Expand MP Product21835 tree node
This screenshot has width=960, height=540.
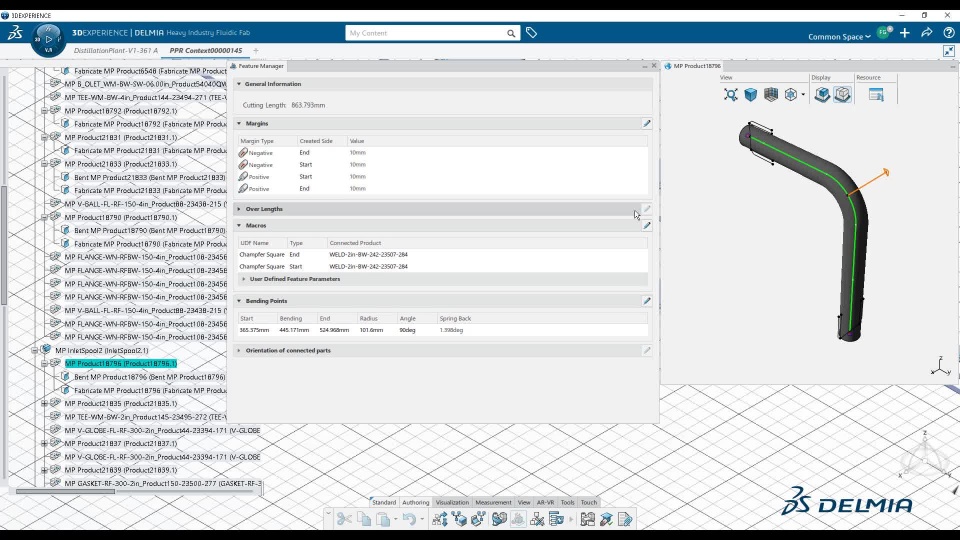pyautogui.click(x=44, y=404)
